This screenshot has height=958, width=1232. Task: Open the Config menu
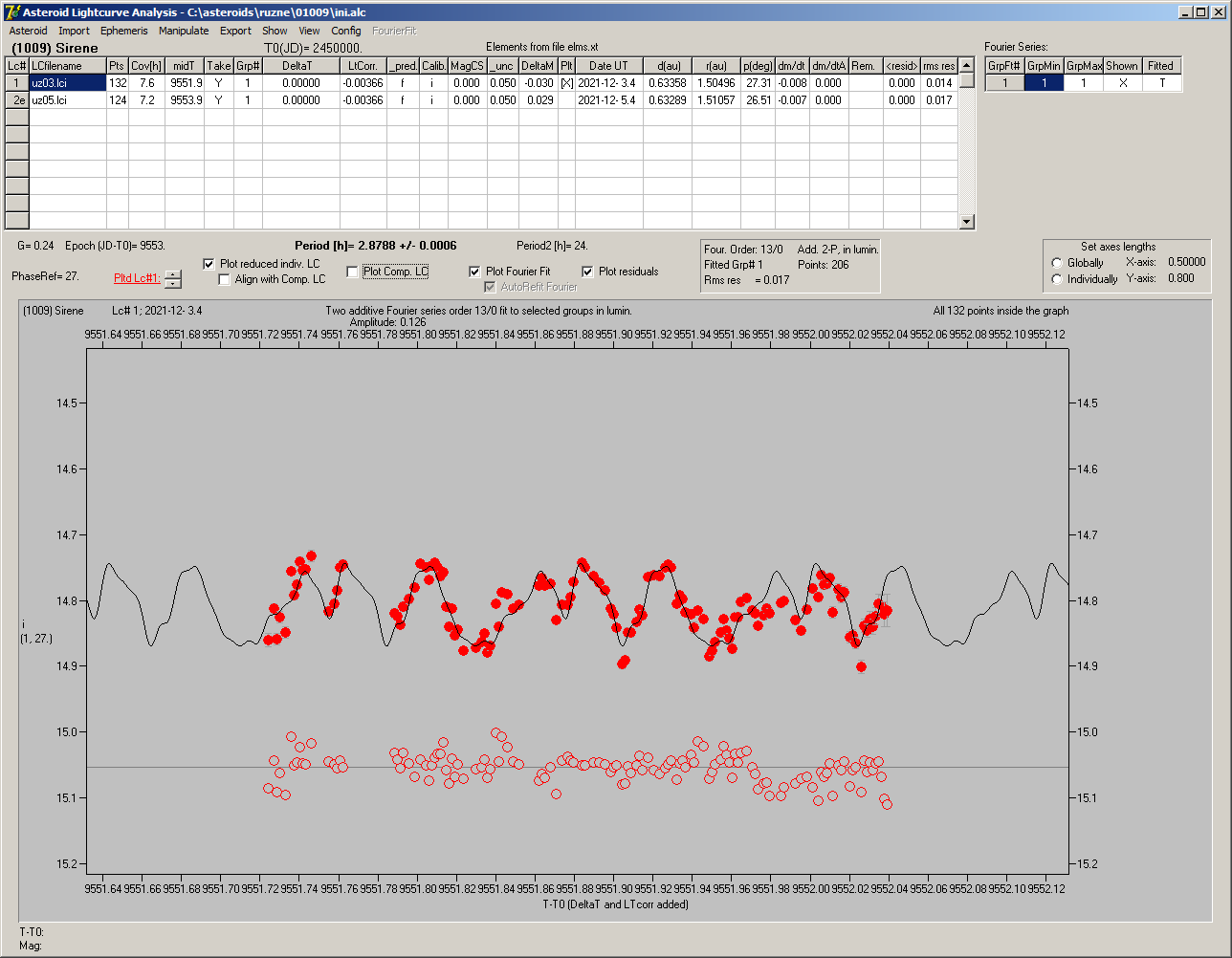pos(346,31)
